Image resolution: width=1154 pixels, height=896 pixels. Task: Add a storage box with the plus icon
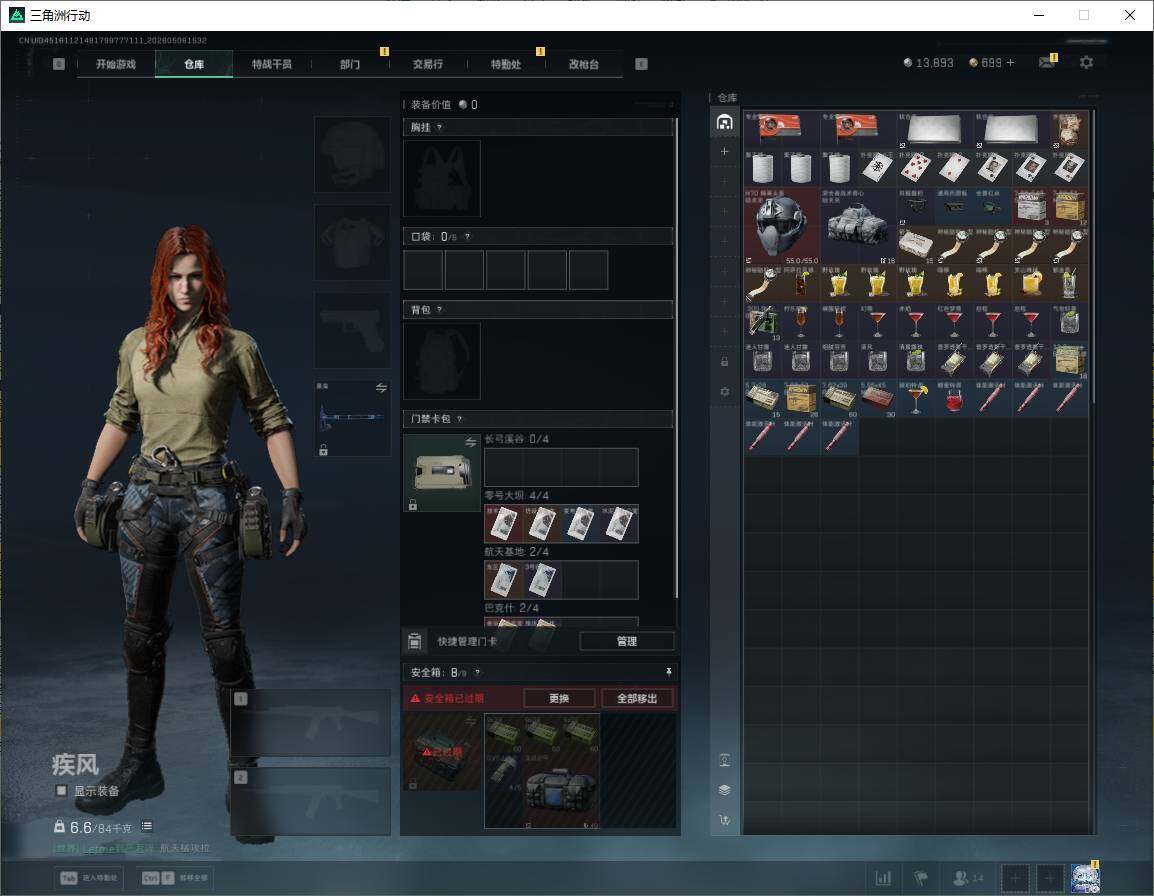724,151
